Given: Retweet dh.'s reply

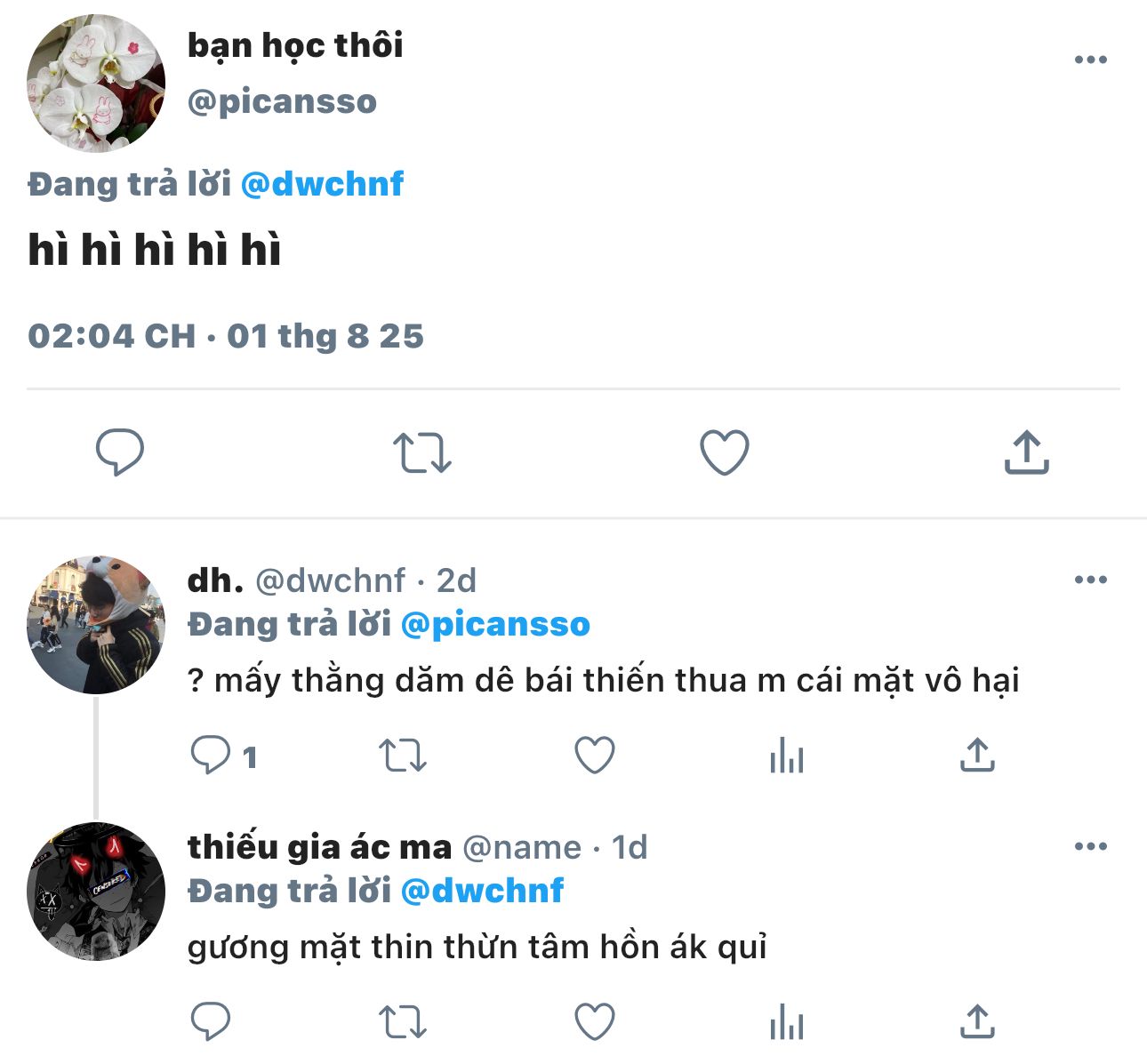Looking at the screenshot, I should coord(403,756).
